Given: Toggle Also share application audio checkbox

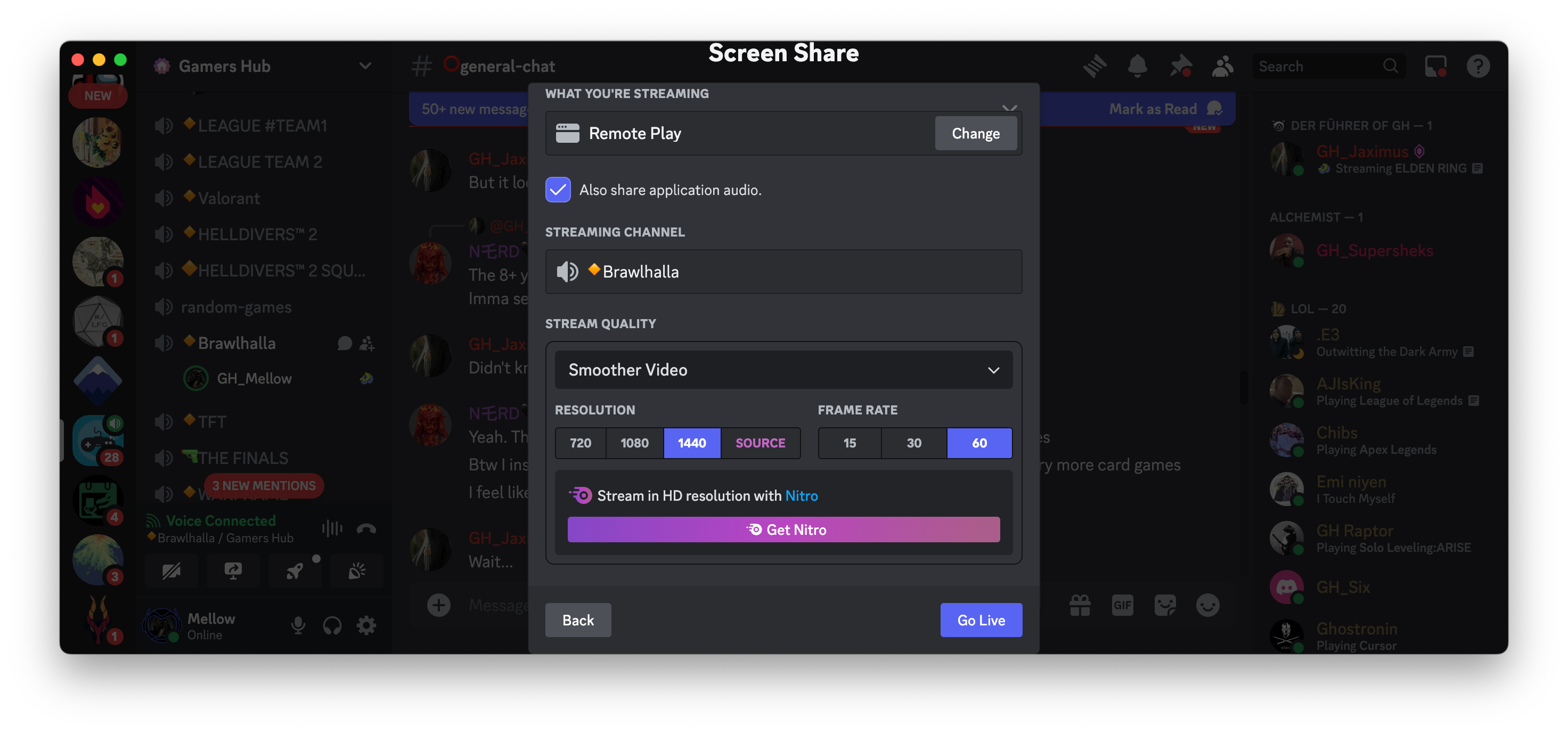Looking at the screenshot, I should click(x=558, y=190).
